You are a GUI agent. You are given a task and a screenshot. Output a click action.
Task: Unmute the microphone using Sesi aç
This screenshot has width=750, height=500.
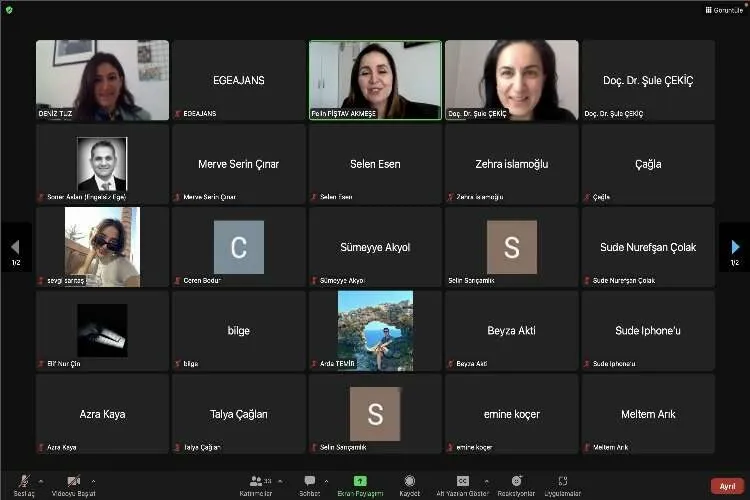click(24, 484)
